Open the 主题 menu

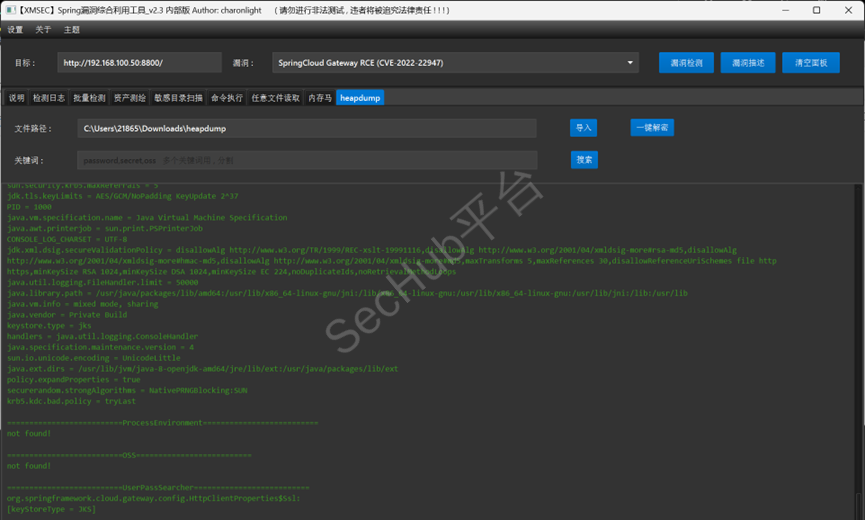(x=72, y=30)
